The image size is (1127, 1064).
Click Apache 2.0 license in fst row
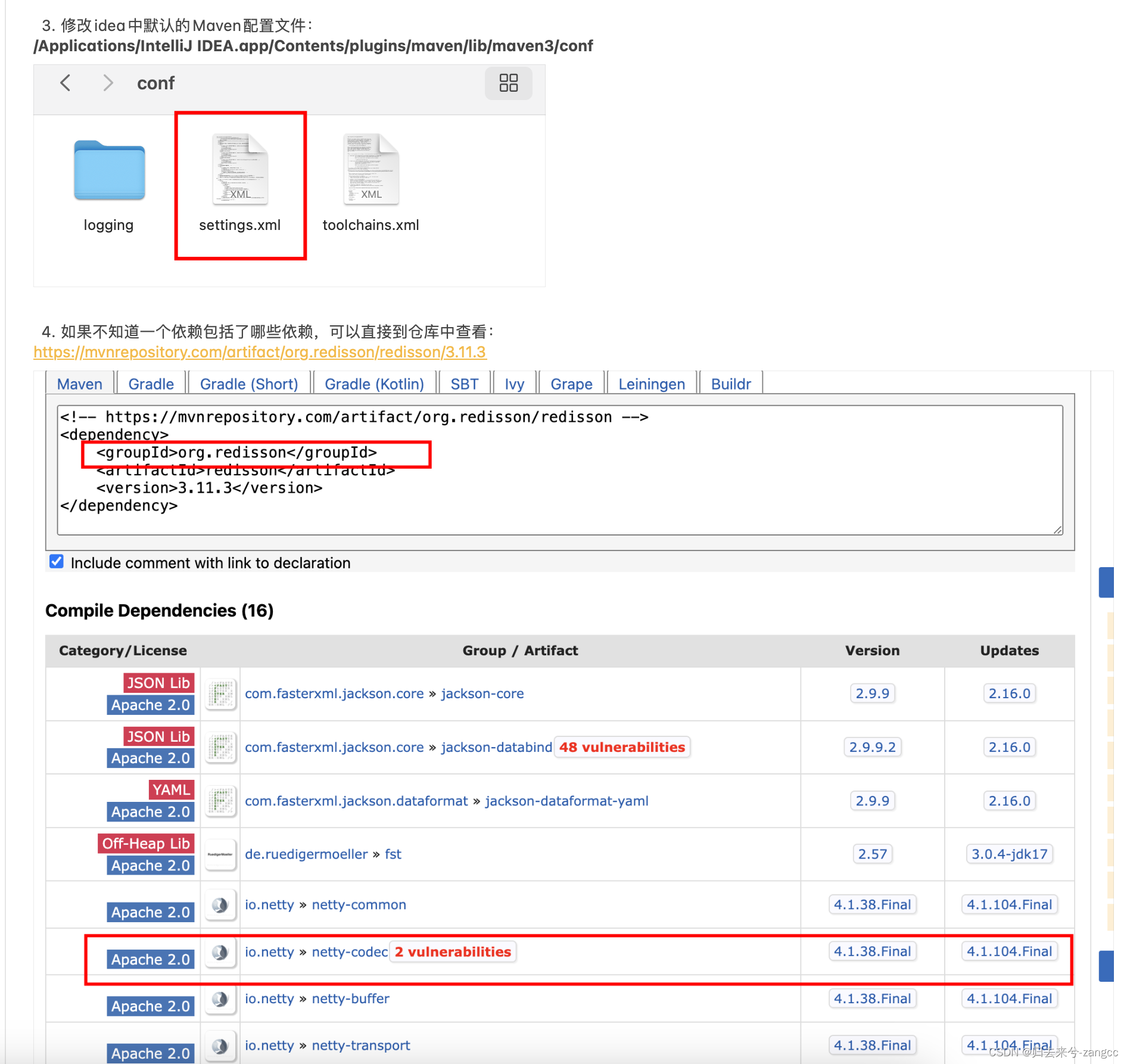point(151,866)
